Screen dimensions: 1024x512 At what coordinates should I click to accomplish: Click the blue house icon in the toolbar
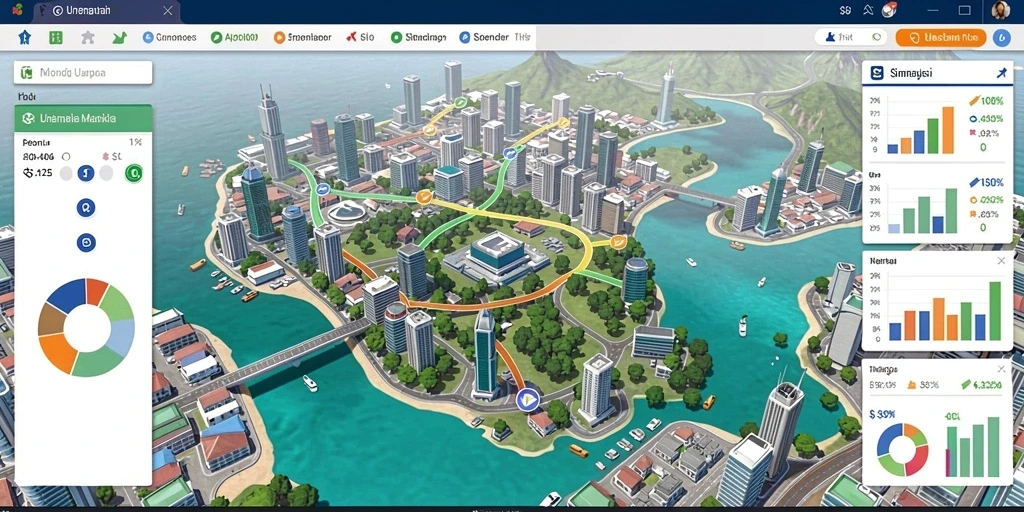(24, 37)
